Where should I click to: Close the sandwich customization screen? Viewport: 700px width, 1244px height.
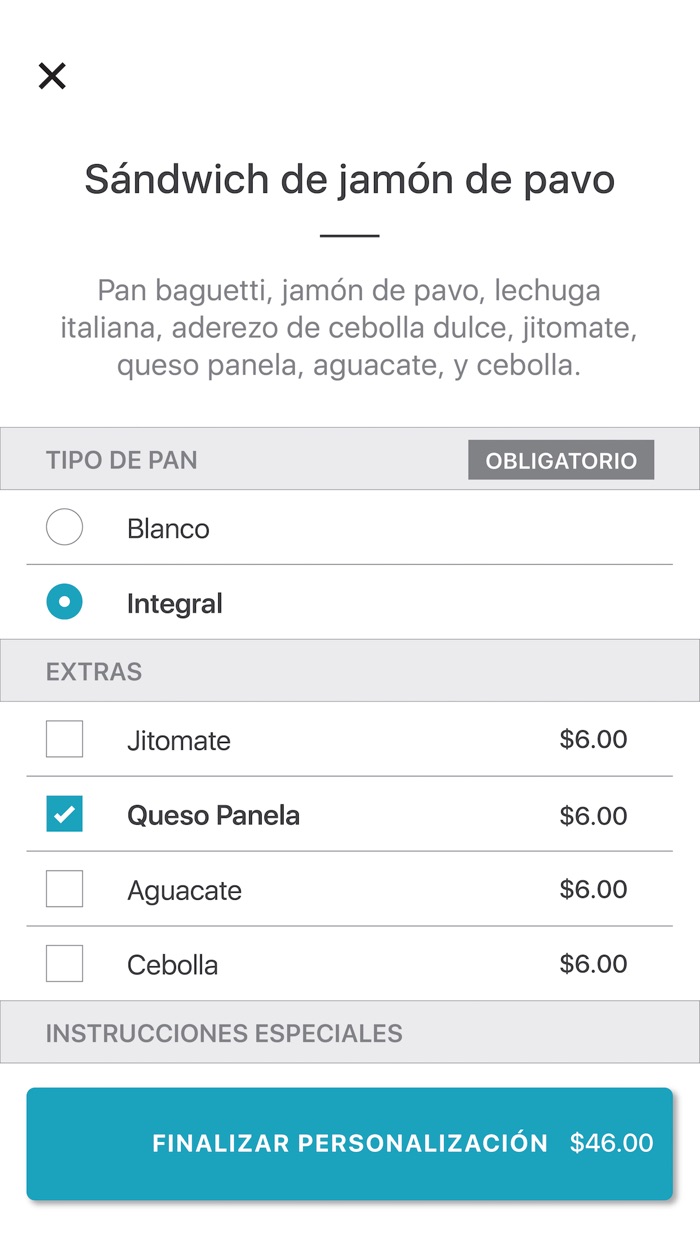[x=52, y=76]
